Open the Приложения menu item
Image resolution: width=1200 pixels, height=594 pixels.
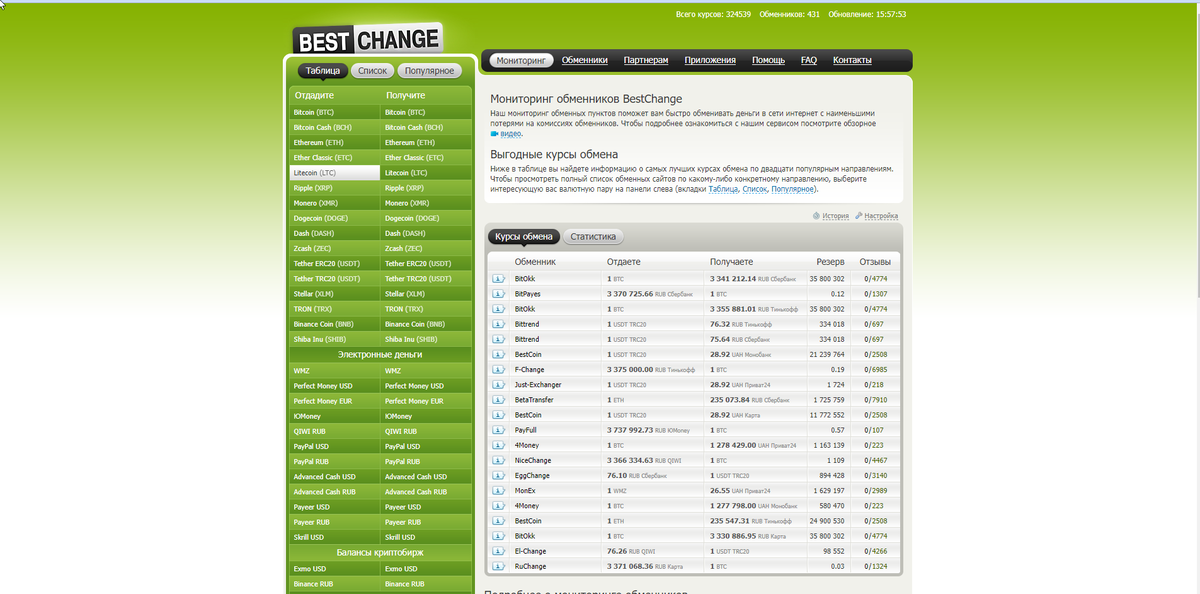tap(710, 60)
